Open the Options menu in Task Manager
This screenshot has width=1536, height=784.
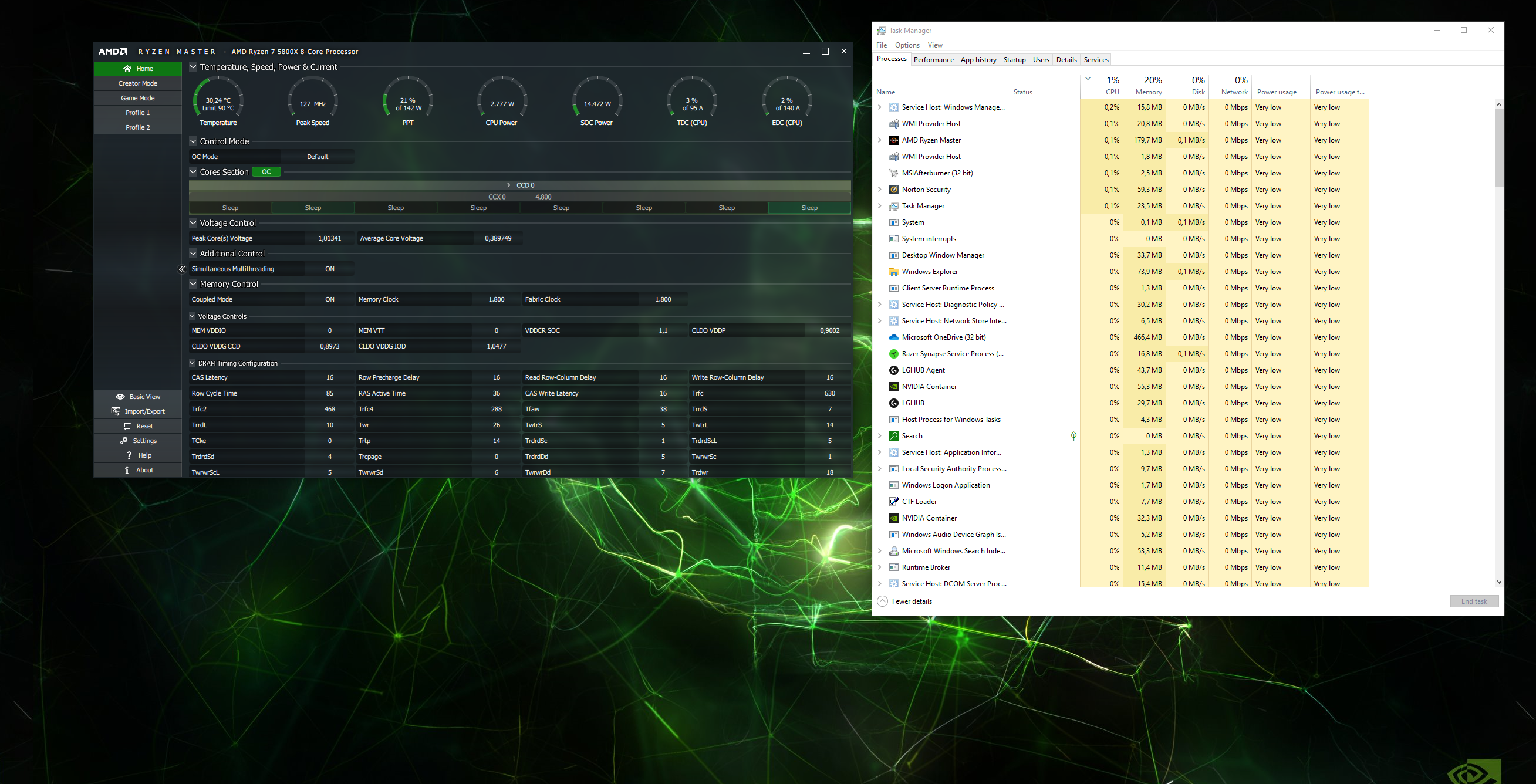tap(907, 45)
